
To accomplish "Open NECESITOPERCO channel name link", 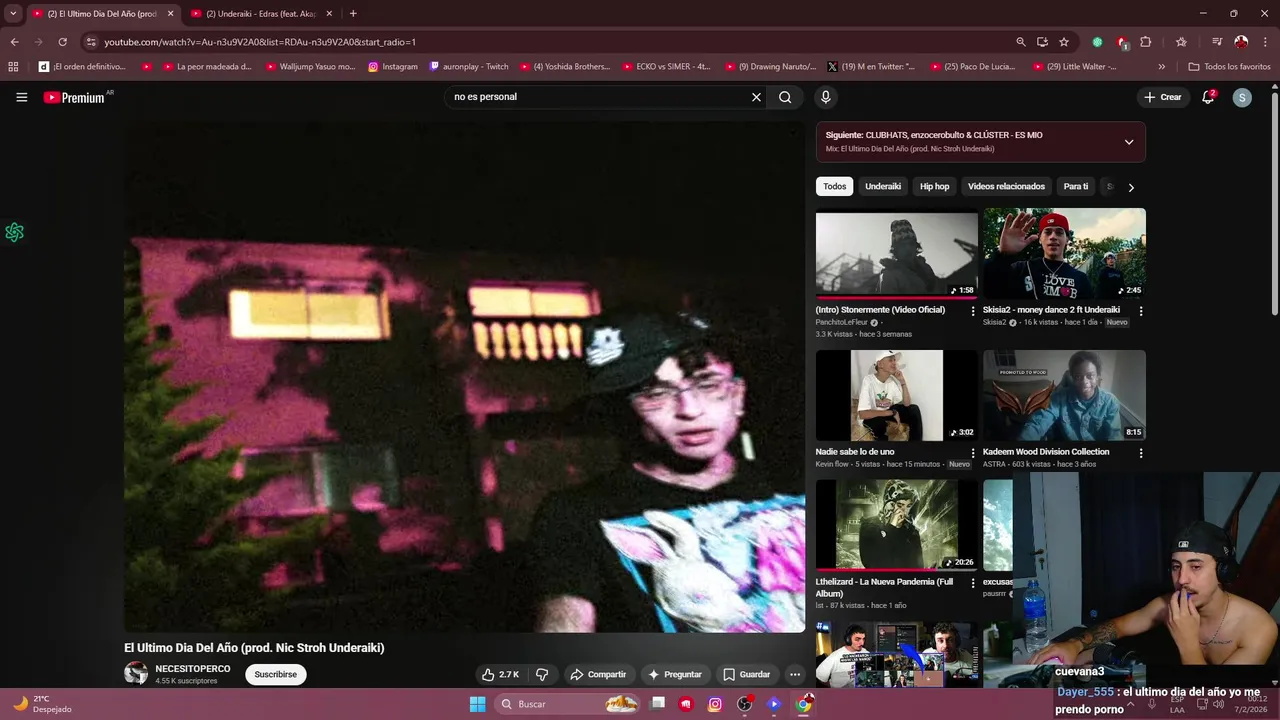I will [193, 668].
